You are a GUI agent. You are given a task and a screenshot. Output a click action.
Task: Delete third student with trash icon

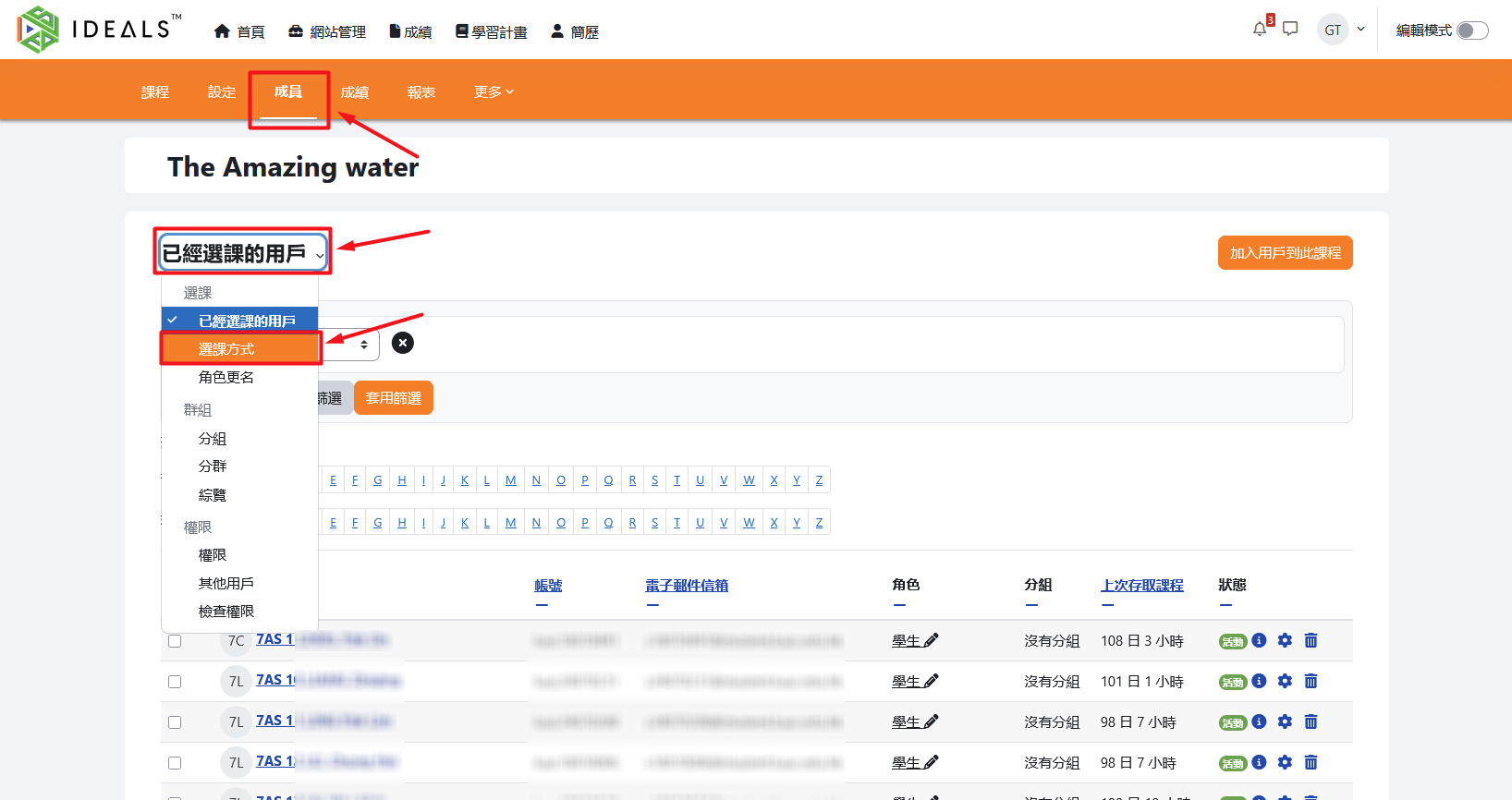(1311, 721)
